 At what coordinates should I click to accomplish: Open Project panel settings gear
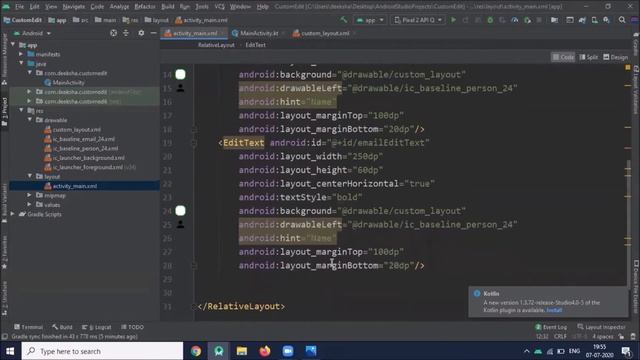pyautogui.click(x=141, y=33)
